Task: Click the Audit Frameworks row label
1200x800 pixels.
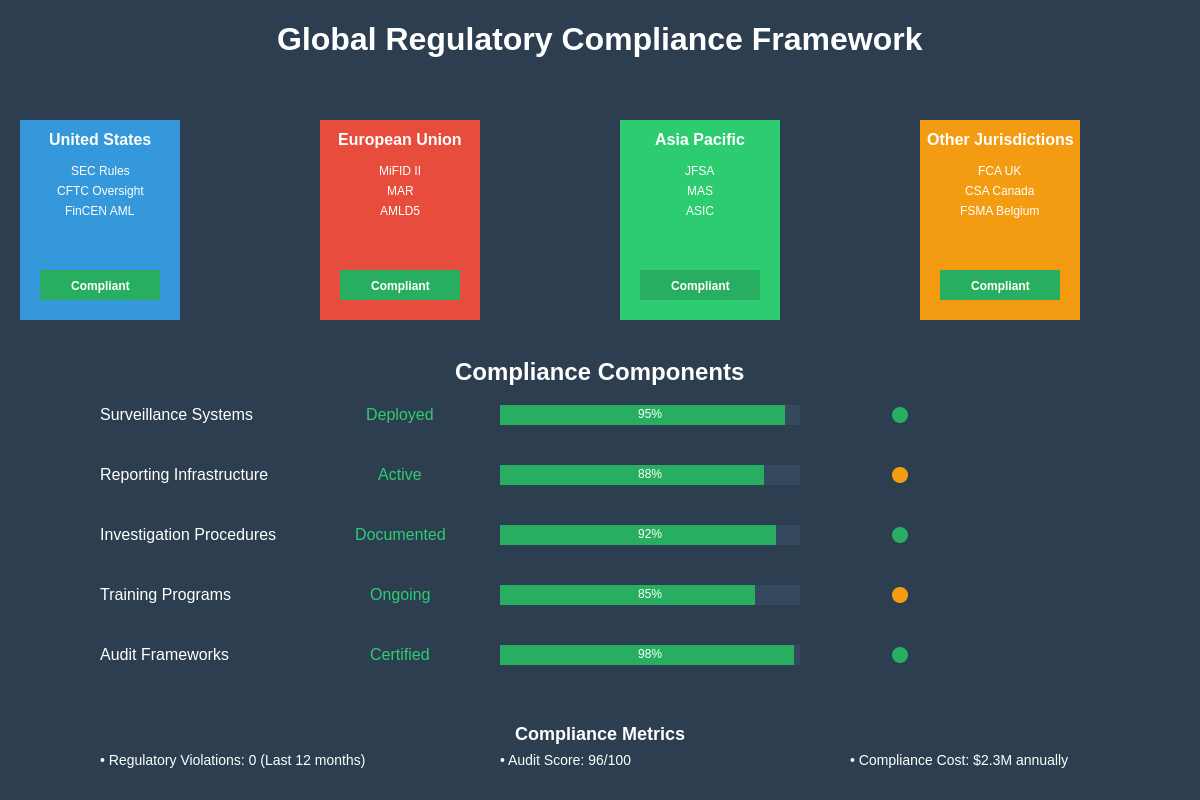Action: 164,655
